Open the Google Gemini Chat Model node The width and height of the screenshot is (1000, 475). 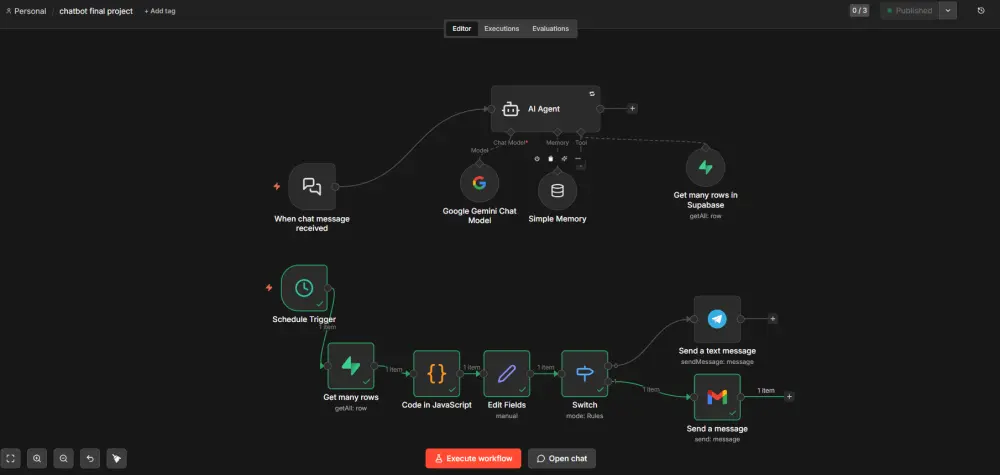[479, 184]
